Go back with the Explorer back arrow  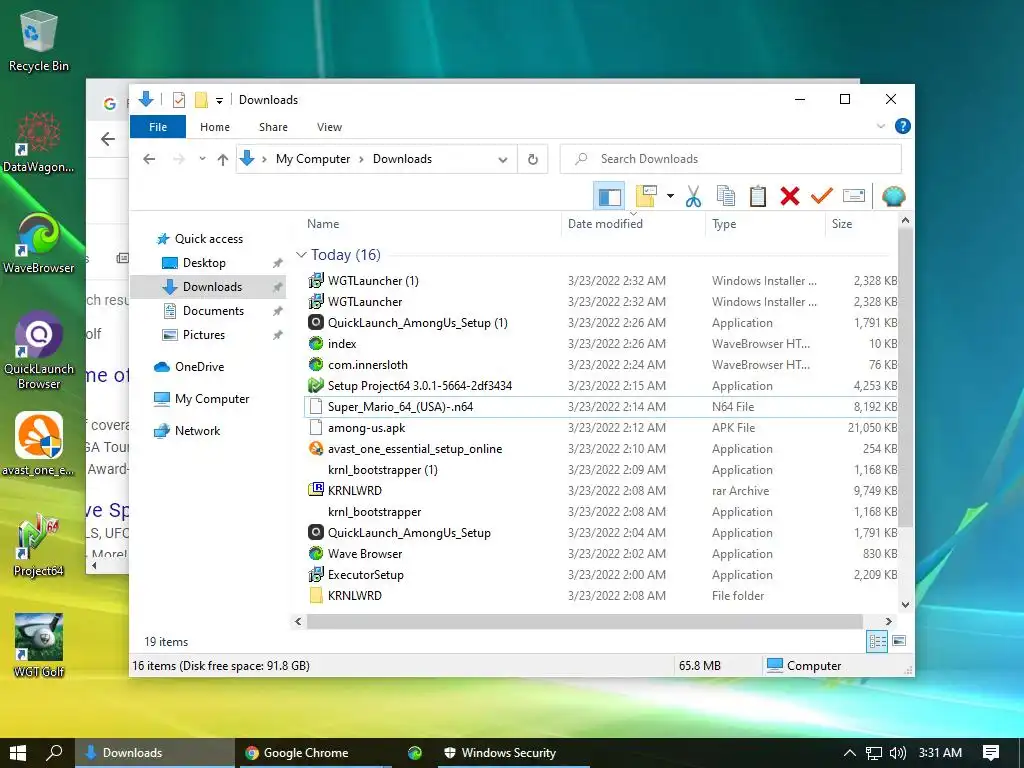[149, 159]
